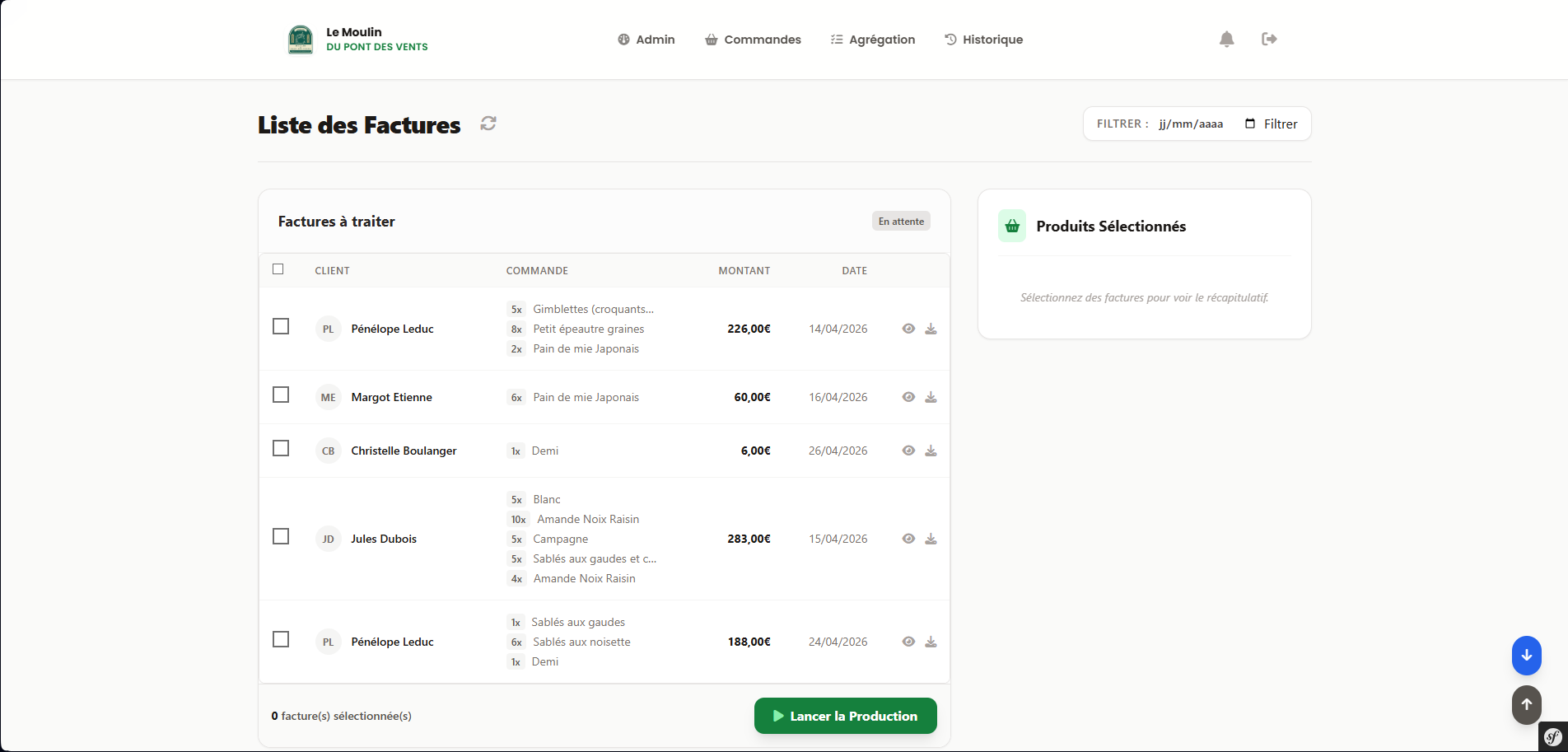Image resolution: width=1568 pixels, height=752 pixels.
Task: Click the ME avatar of Margot Etienne
Action: point(329,397)
